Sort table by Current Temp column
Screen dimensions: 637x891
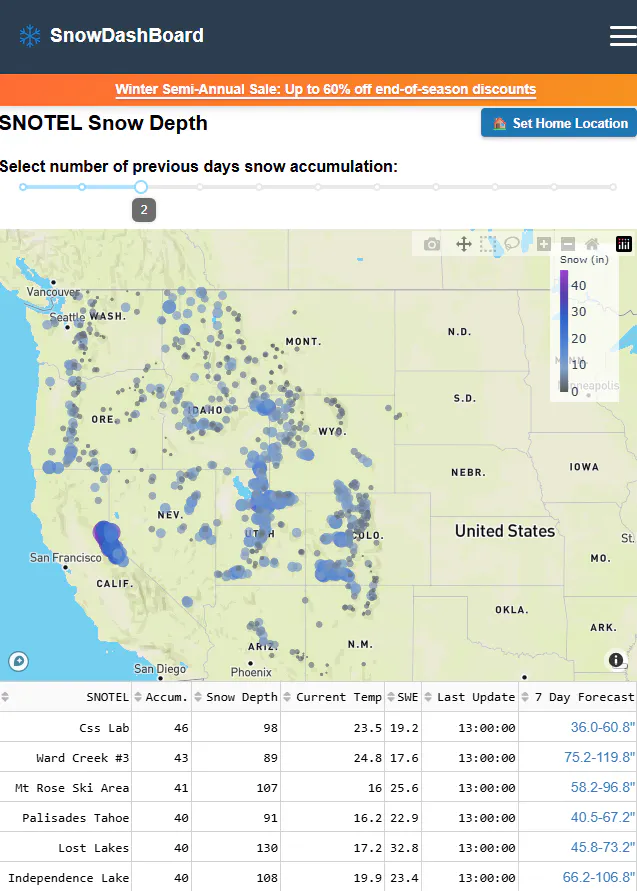tap(287, 697)
